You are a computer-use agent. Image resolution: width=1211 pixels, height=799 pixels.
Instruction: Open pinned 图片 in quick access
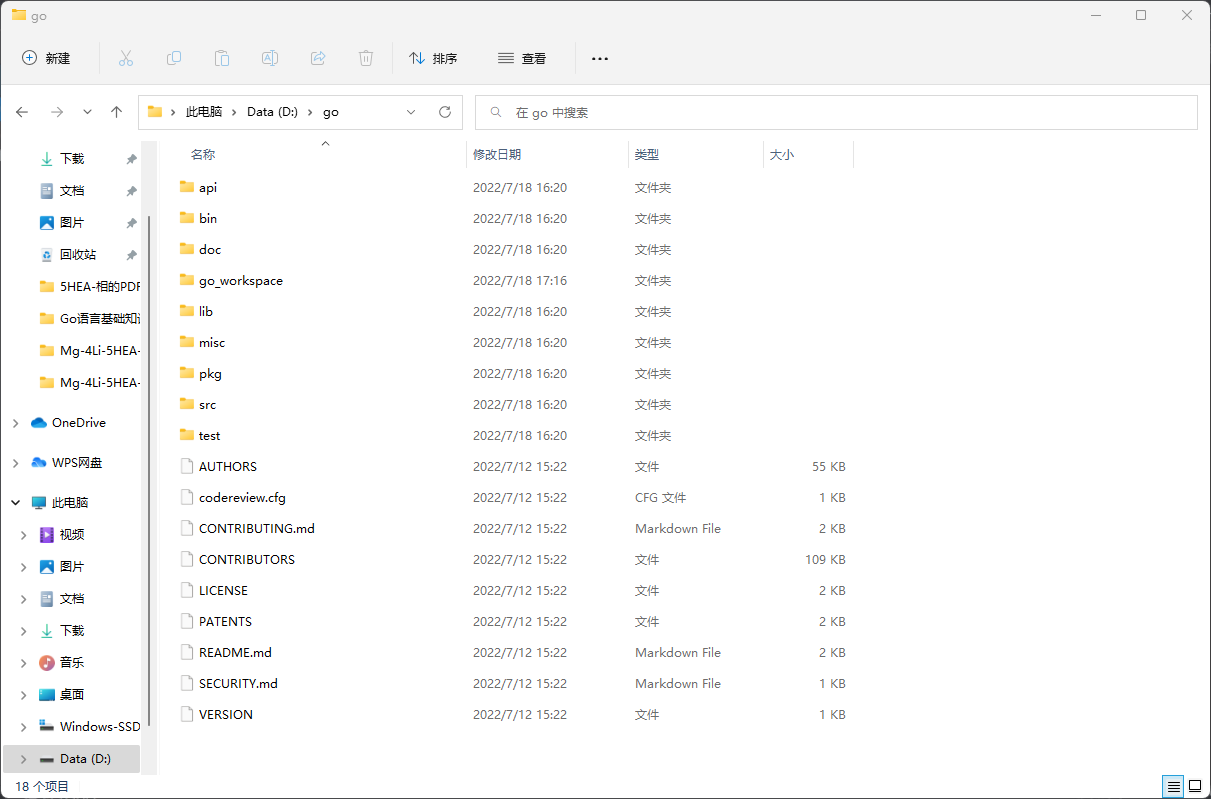pos(72,222)
